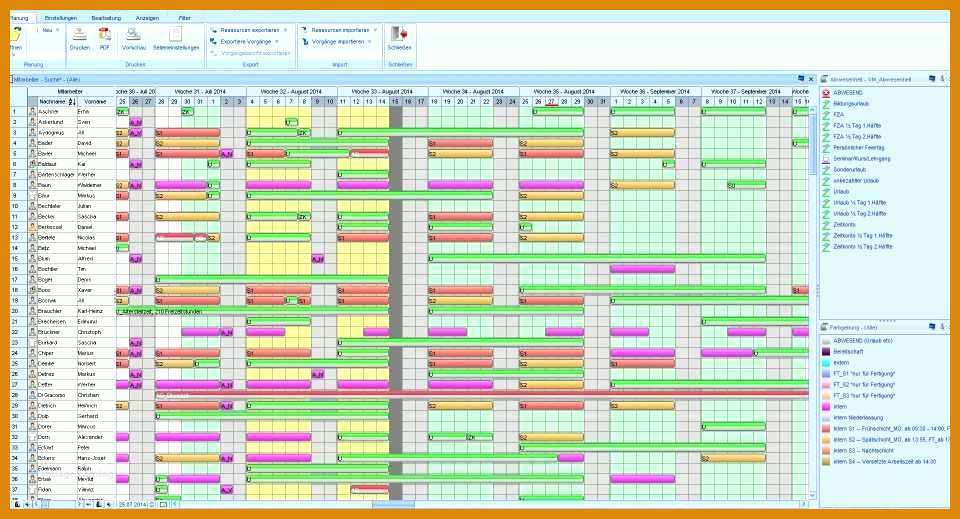Open Seiteneinstellungen page settings
Image resolution: width=960 pixels, height=519 pixels.
(176, 34)
